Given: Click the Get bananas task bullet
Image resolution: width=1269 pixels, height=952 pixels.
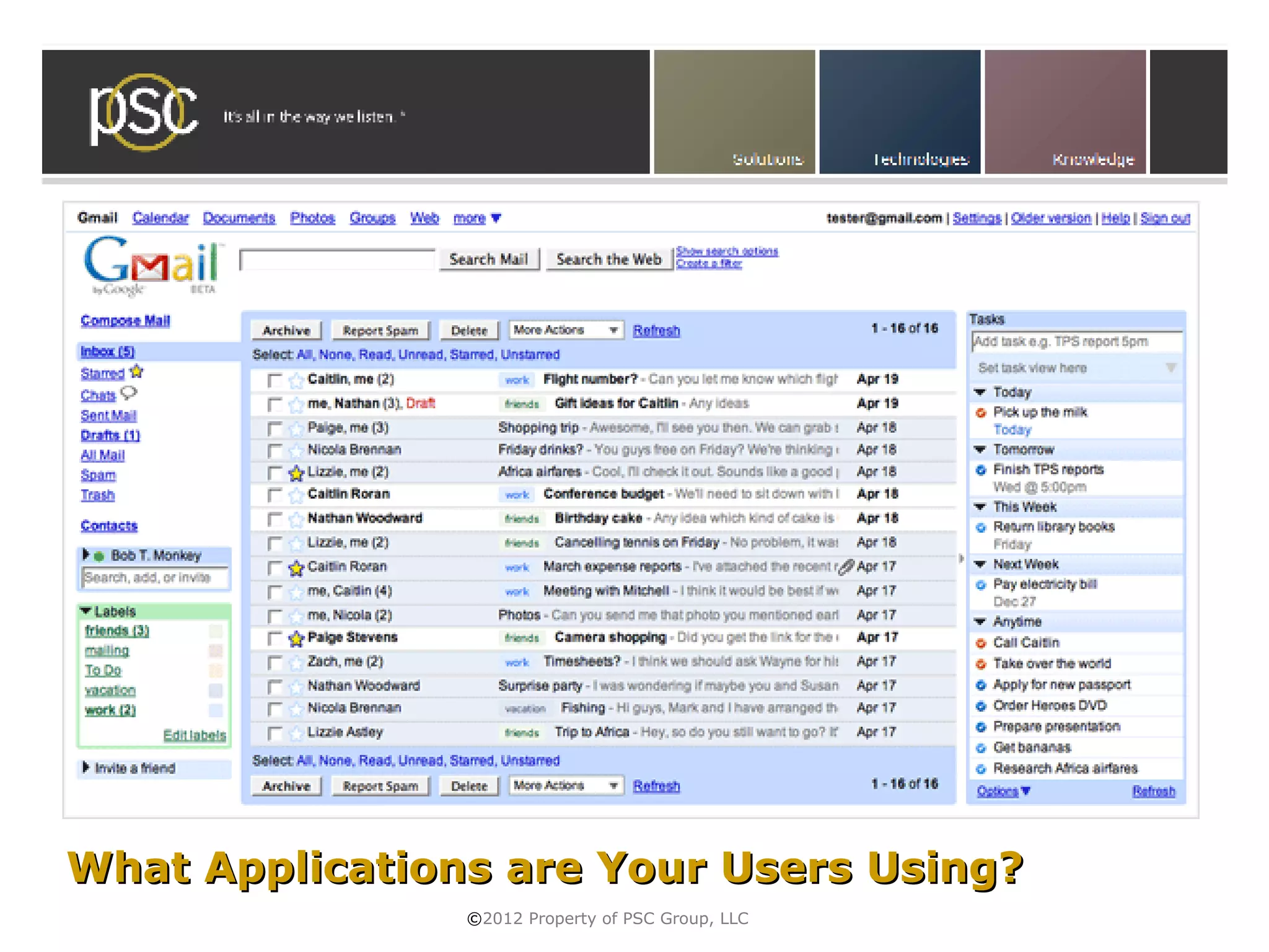Looking at the screenshot, I should [x=981, y=748].
